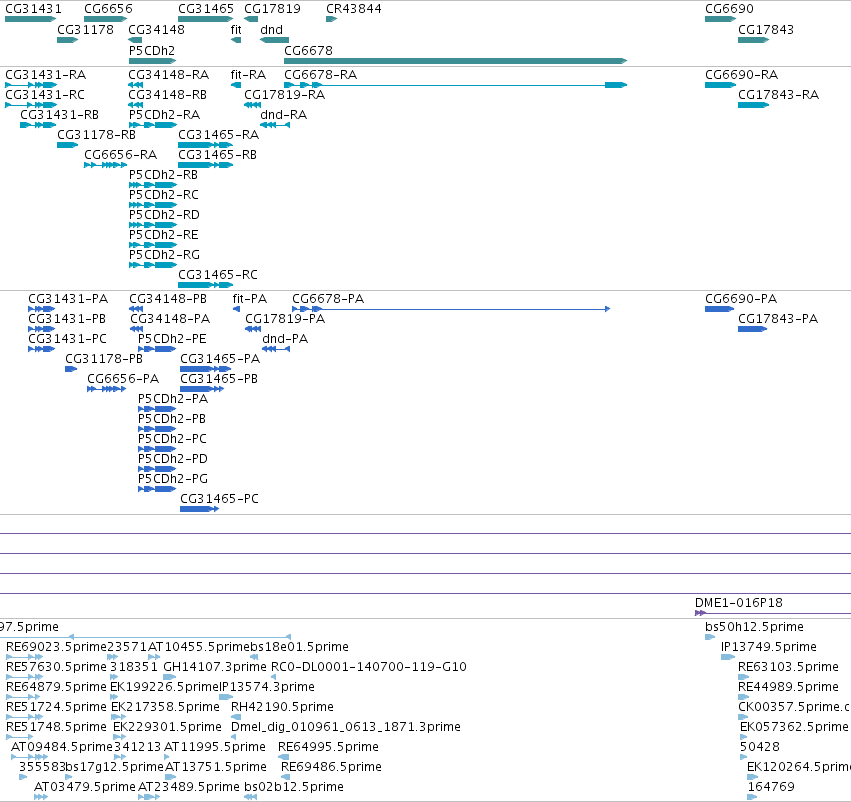Select protein CG17843-PA
Screen dimensions: 851x802
(x=778, y=319)
